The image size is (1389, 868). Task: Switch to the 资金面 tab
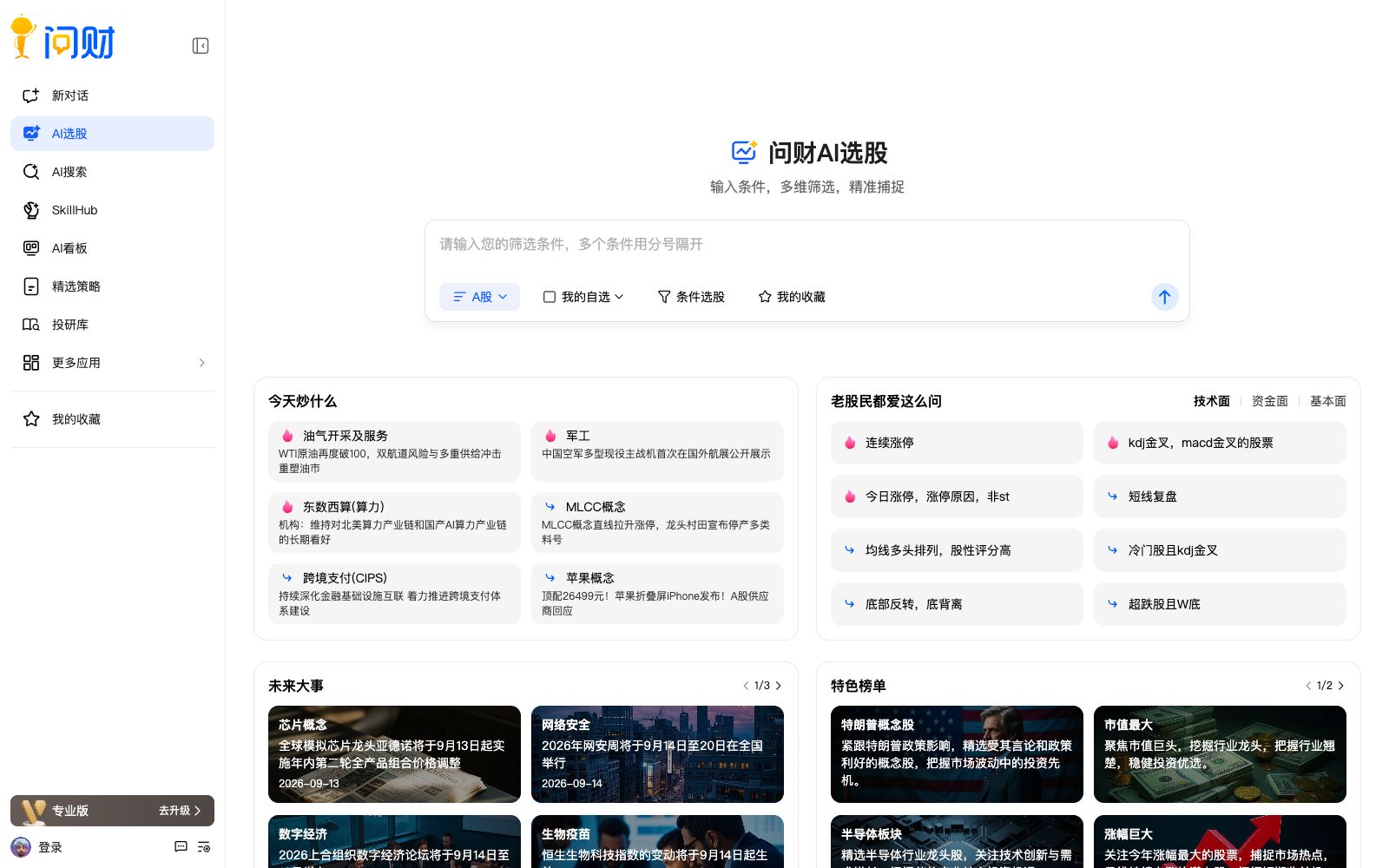point(1270,401)
